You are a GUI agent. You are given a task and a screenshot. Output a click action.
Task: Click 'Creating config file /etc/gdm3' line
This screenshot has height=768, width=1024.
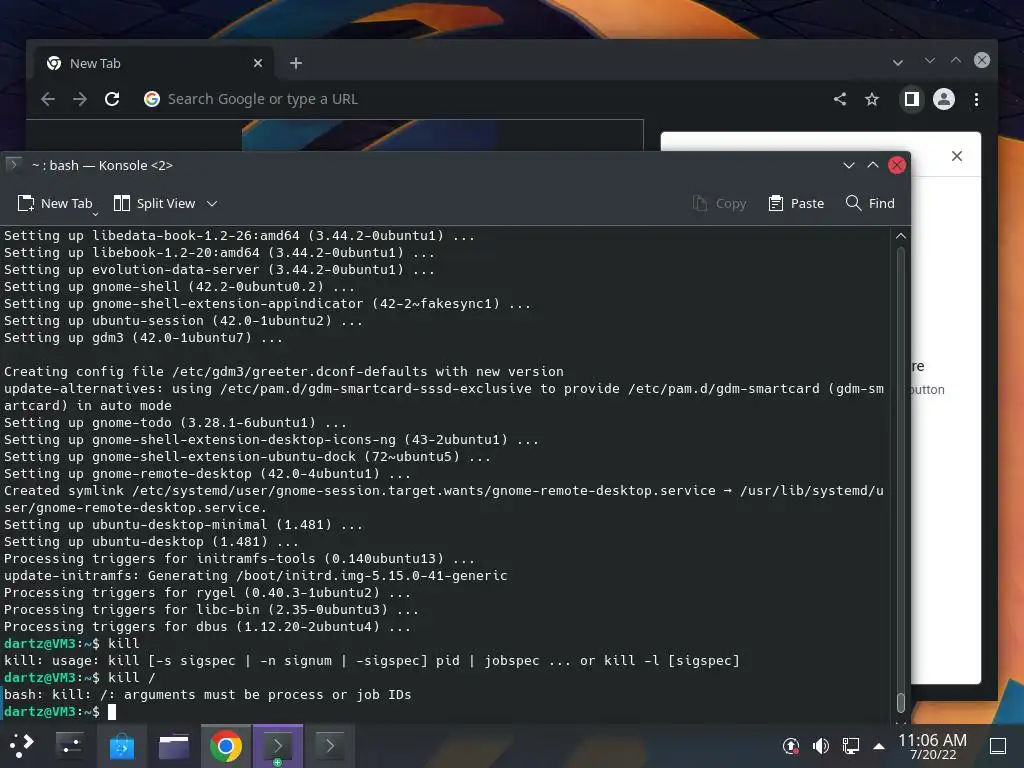[283, 372]
